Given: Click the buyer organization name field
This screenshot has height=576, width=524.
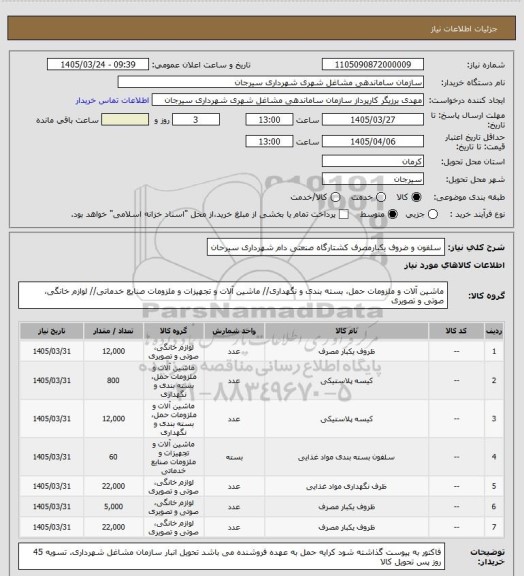Looking at the screenshot, I should [x=270, y=82].
